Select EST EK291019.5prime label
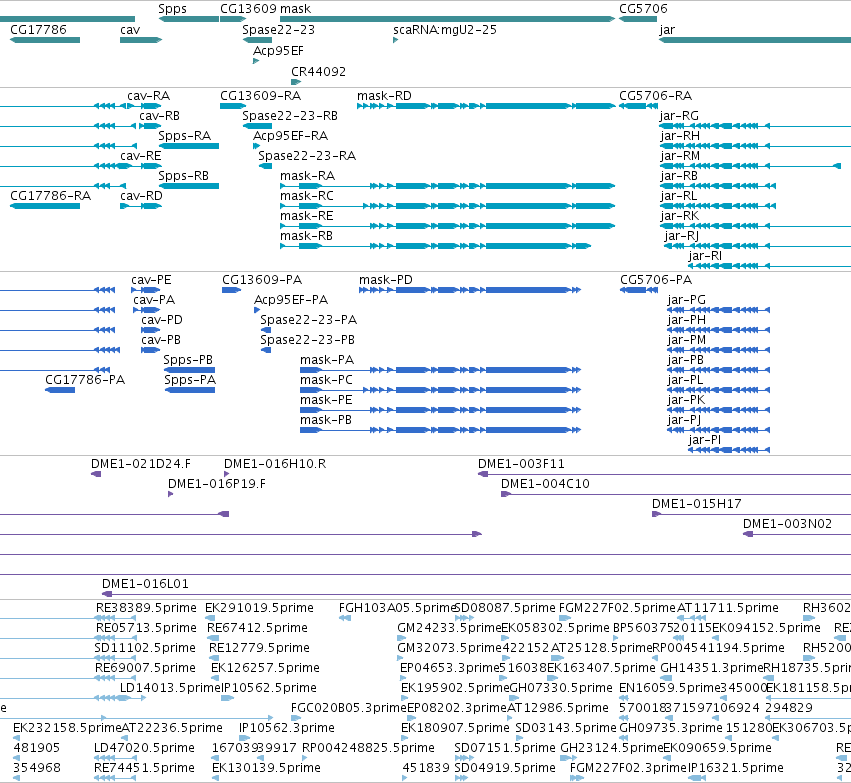The height and width of the screenshot is (783, 851). click(x=259, y=608)
